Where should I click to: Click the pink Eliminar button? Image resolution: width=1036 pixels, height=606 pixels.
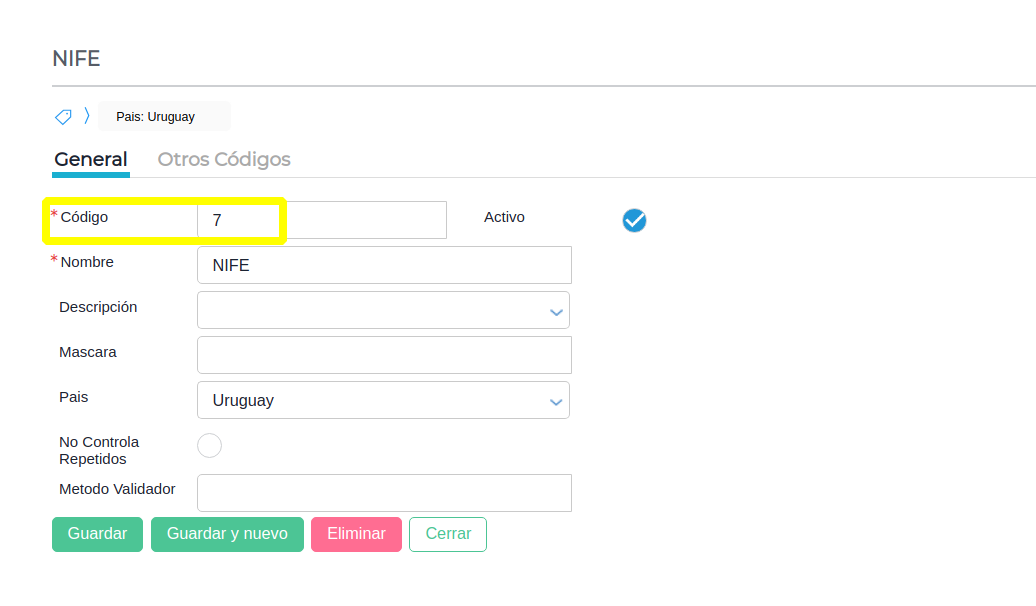pos(356,534)
